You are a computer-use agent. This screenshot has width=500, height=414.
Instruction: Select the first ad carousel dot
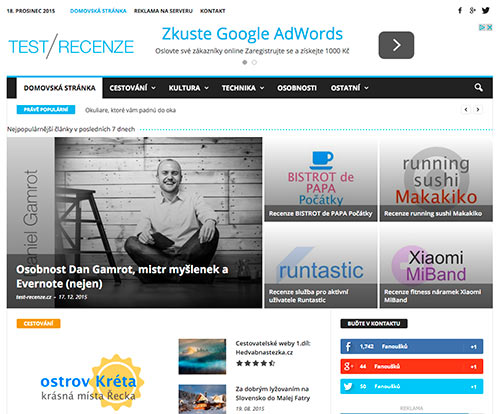245,62
